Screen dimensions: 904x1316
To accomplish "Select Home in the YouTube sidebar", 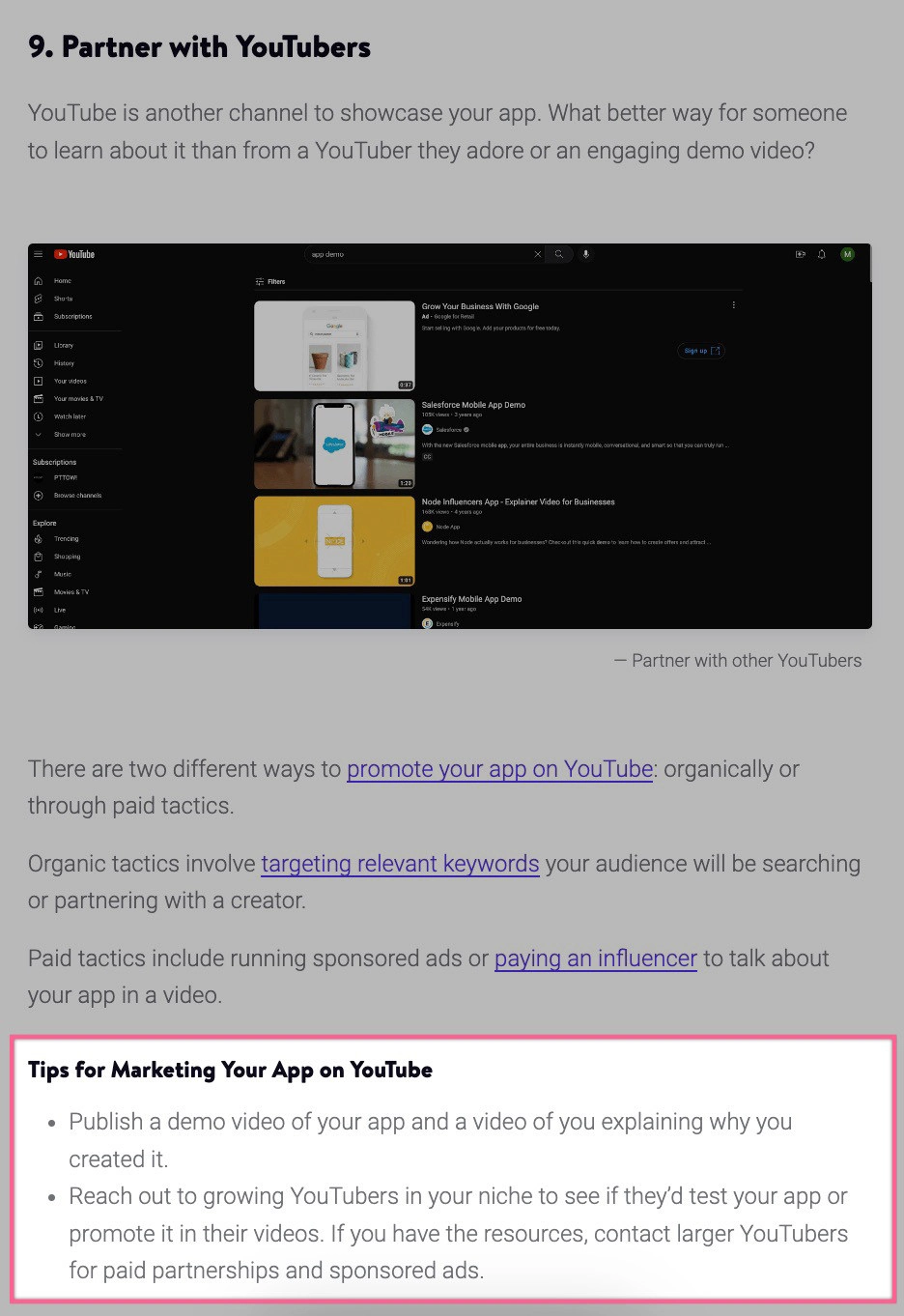I will [x=62, y=281].
